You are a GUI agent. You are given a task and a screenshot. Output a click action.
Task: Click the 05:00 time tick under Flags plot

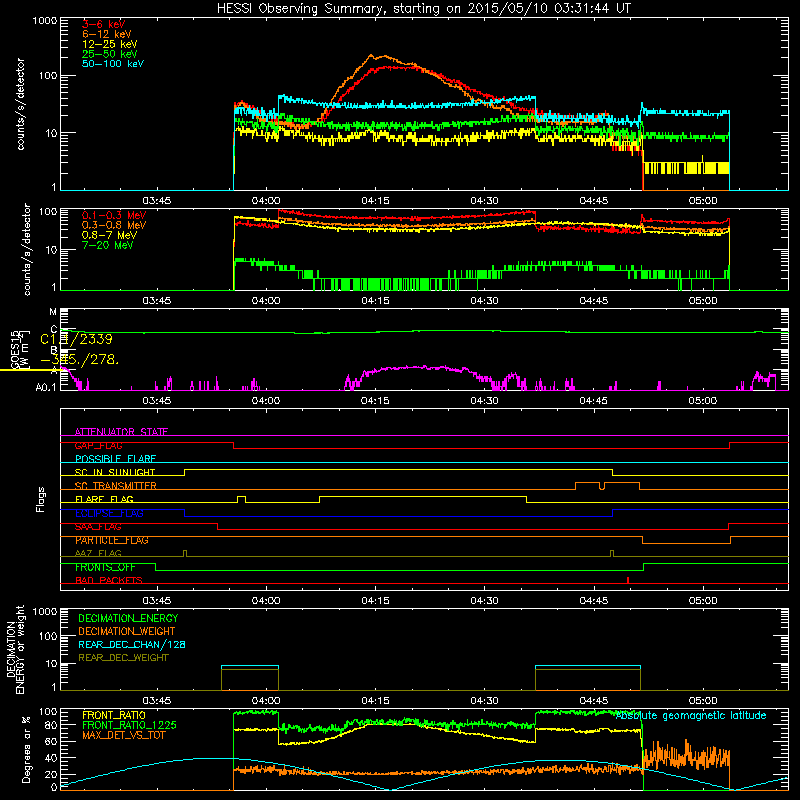coord(703,601)
